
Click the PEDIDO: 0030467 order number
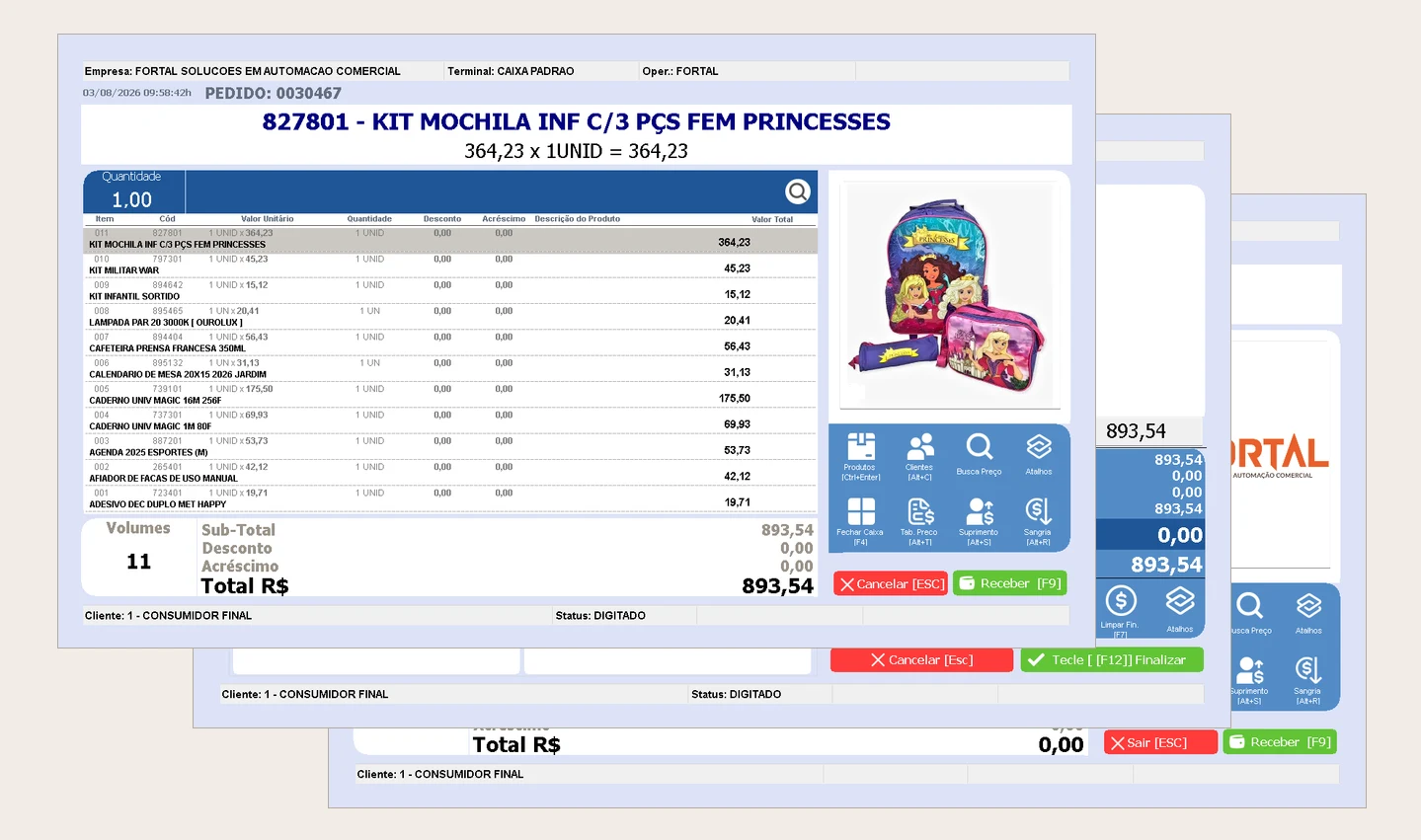click(x=274, y=93)
